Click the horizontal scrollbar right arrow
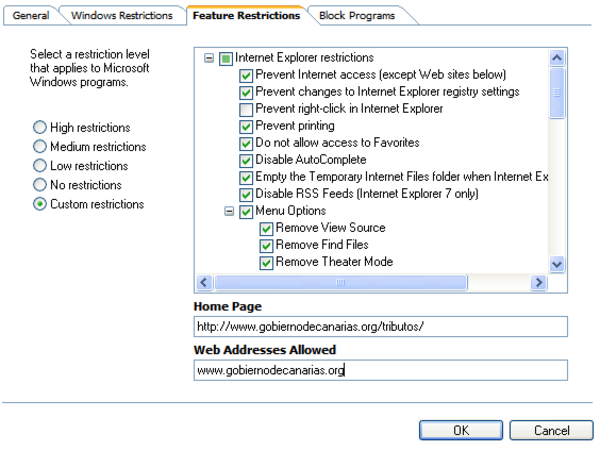The height and width of the screenshot is (451, 600). click(x=539, y=282)
